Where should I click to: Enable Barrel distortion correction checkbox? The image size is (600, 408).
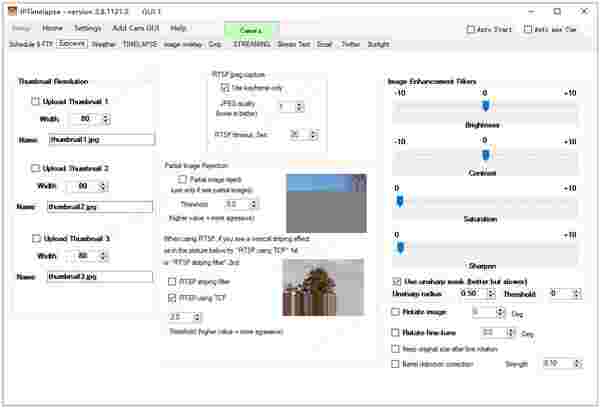[397, 363]
